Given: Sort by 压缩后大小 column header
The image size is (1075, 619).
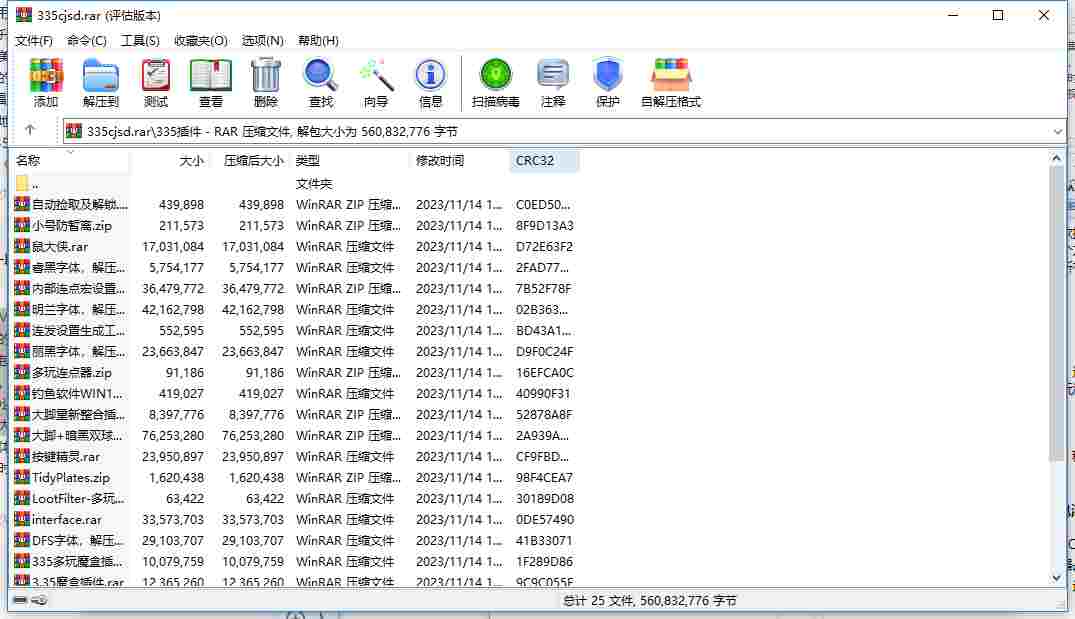Looking at the screenshot, I should pos(250,160).
